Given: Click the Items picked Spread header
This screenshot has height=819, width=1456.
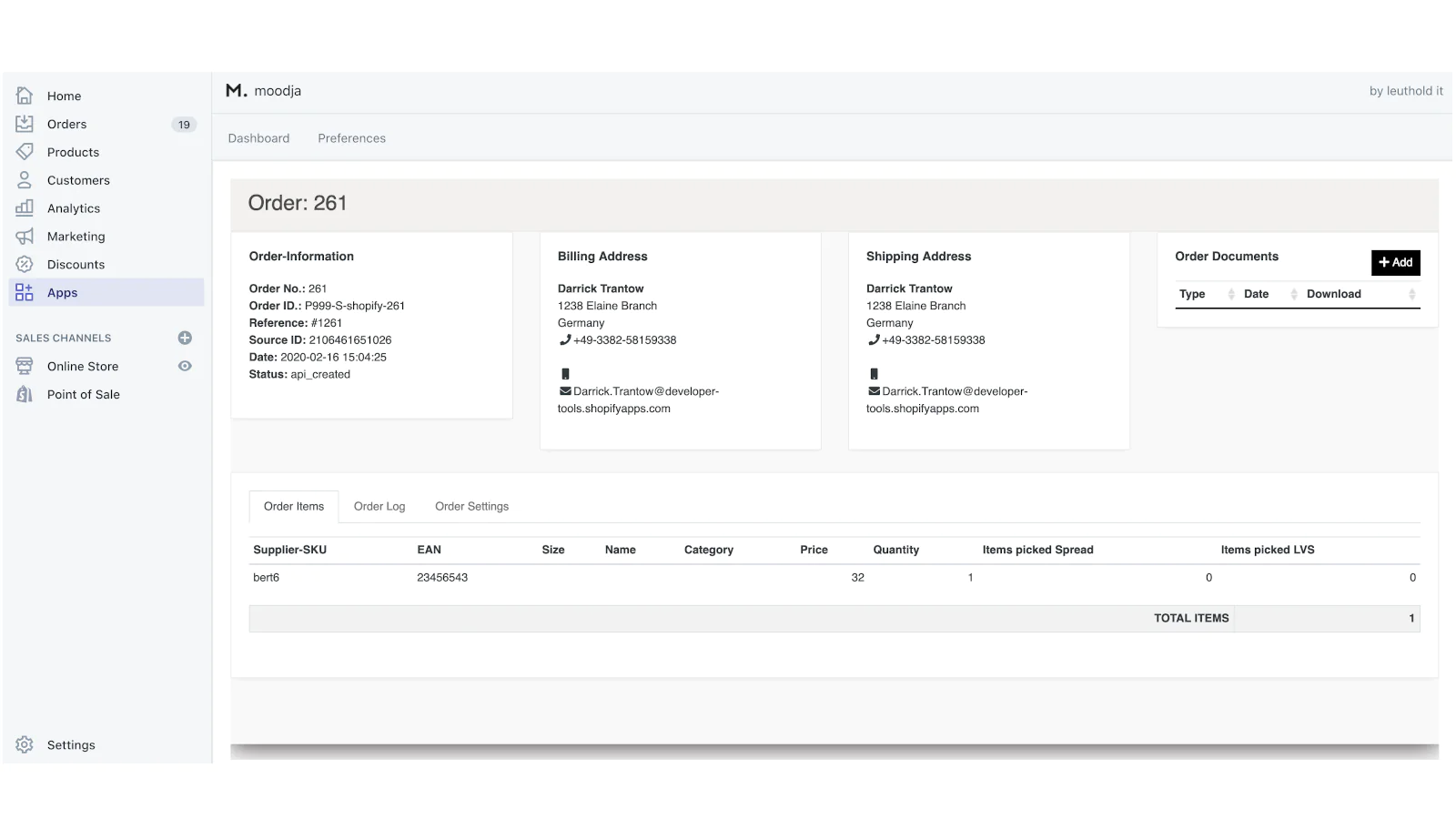Looking at the screenshot, I should 1037,551.
